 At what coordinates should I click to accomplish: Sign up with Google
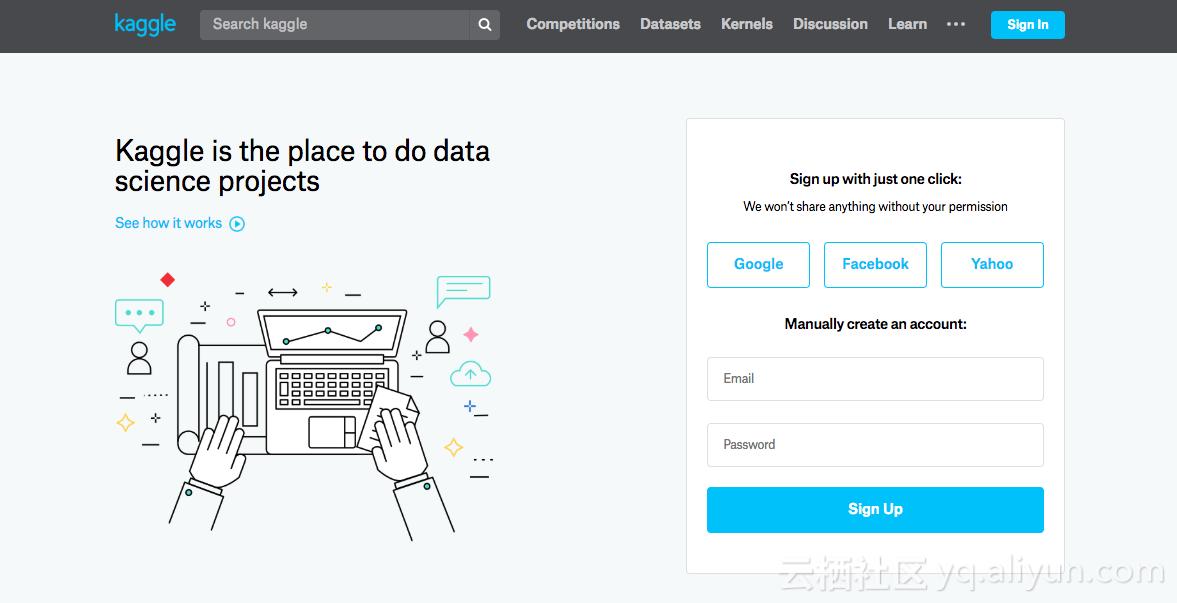758,265
